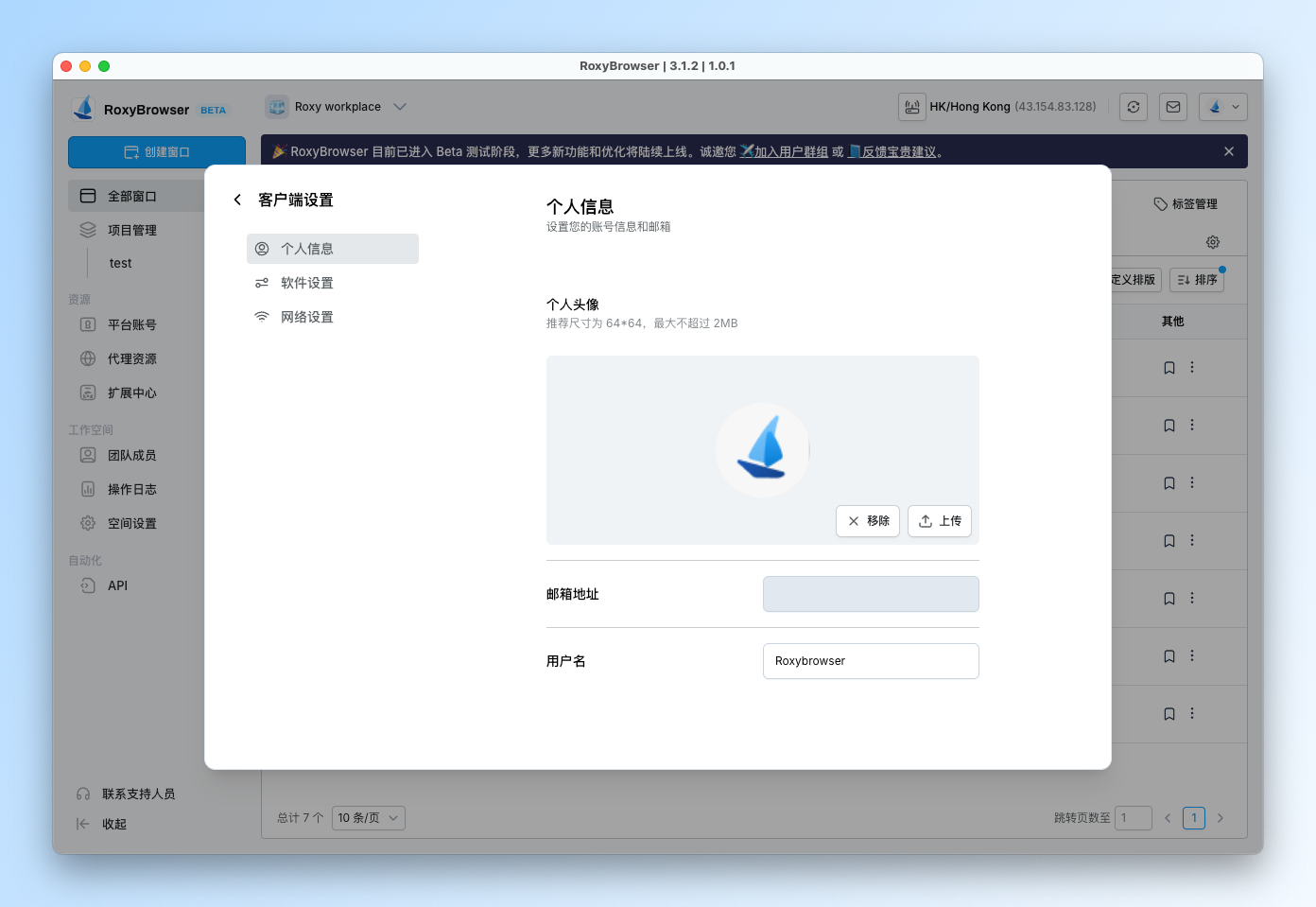Select 全部窗口 in the sidebar
Image resolution: width=1316 pixels, height=907 pixels.
click(x=137, y=196)
